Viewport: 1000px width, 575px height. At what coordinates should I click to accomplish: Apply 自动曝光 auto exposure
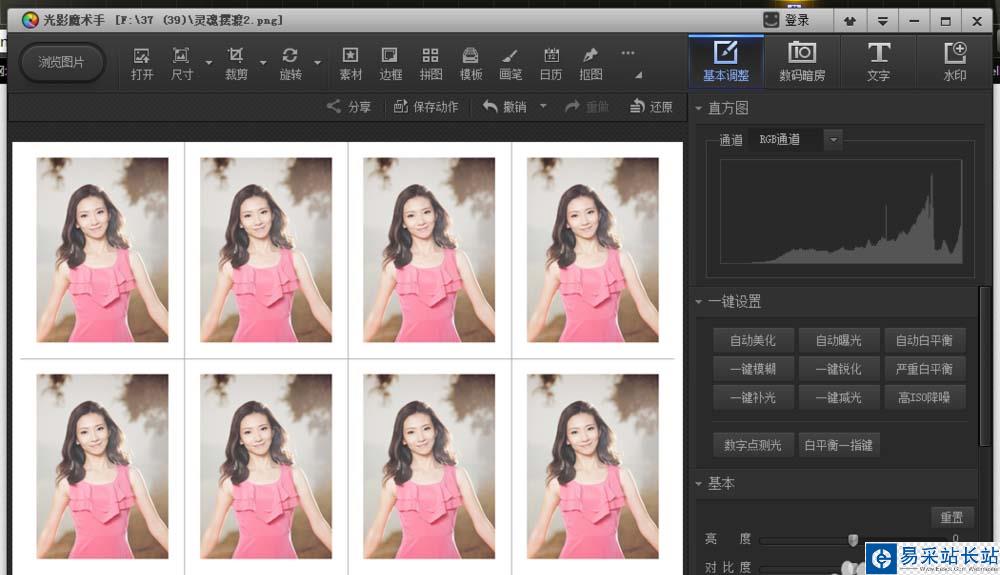pyautogui.click(x=839, y=340)
